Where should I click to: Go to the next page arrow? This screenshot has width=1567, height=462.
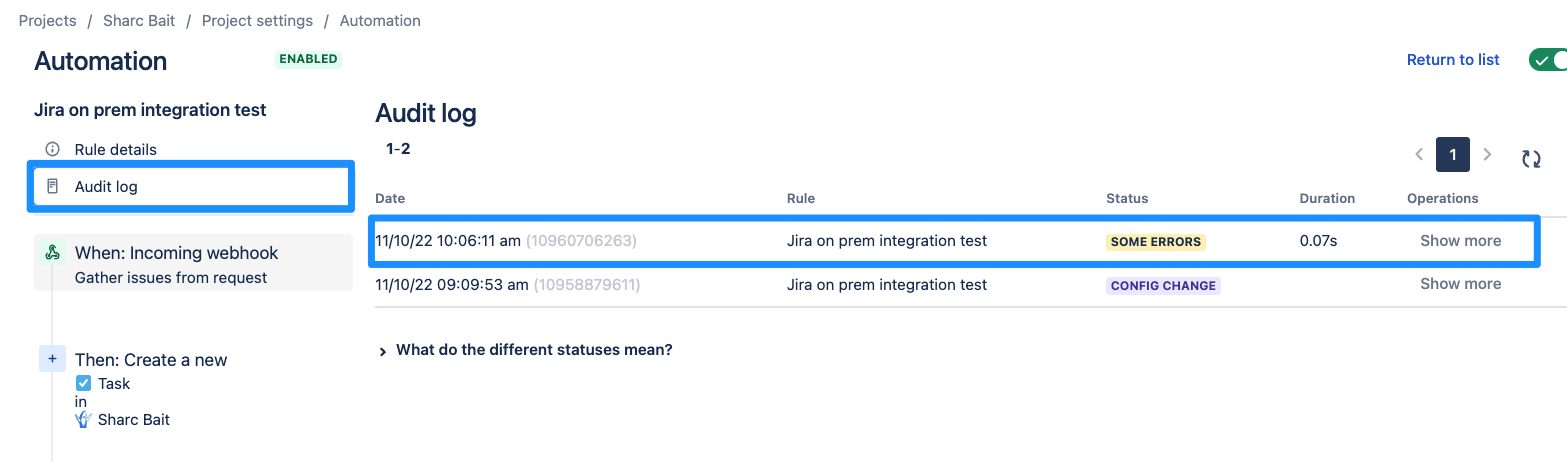coord(1487,155)
